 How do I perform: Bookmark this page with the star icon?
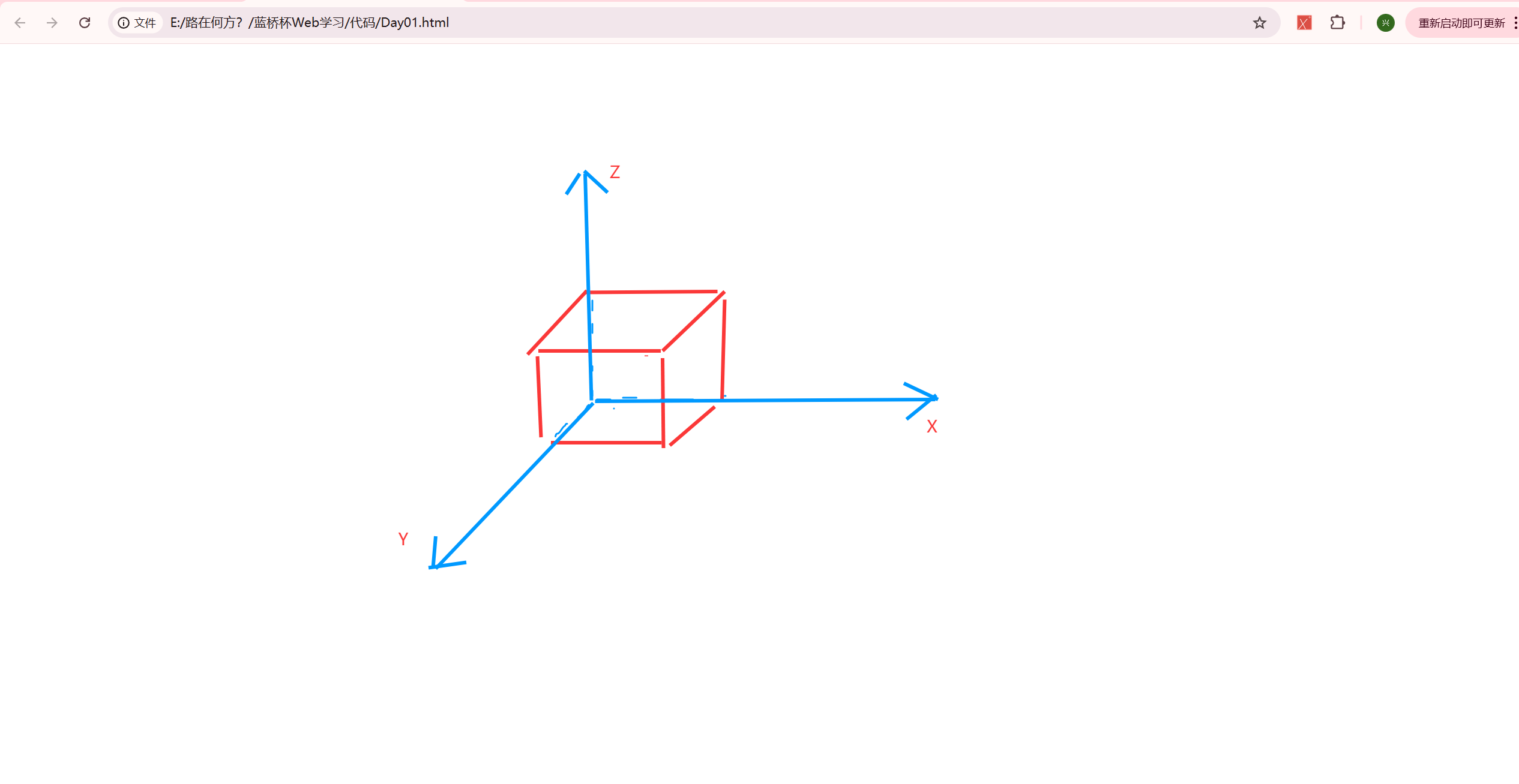click(x=1259, y=23)
